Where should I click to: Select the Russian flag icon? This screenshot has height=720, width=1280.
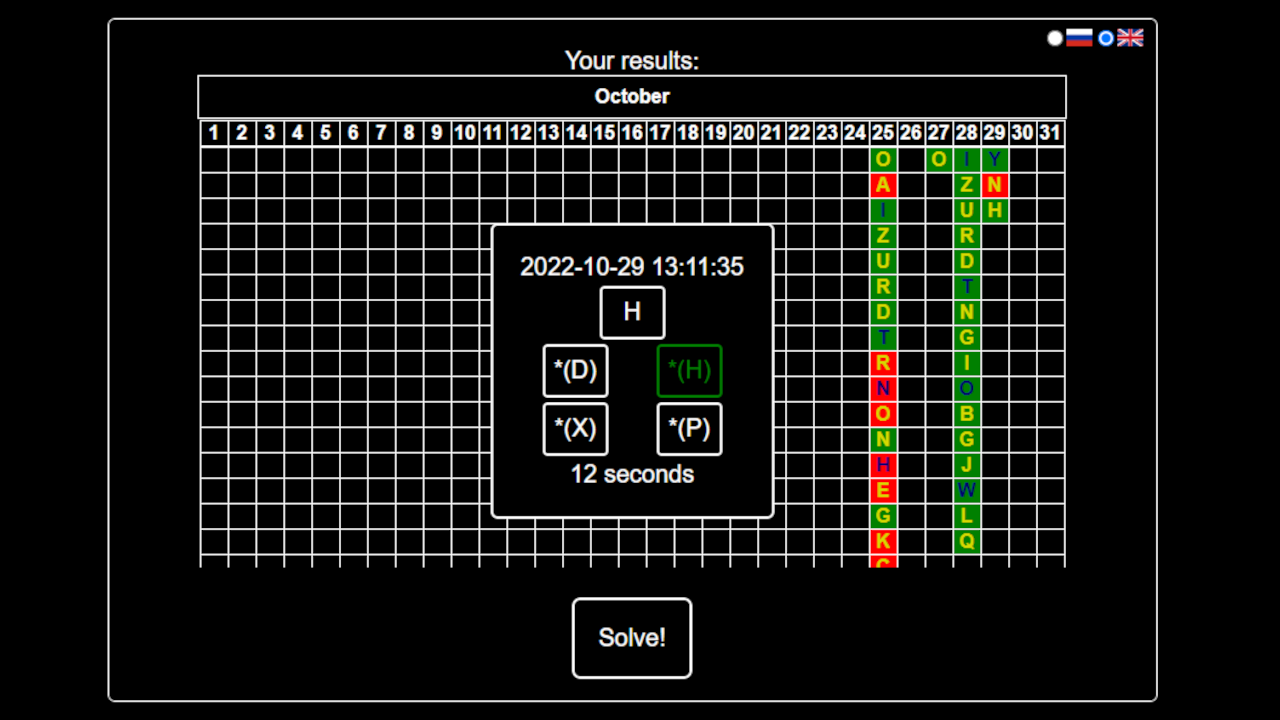point(1079,38)
